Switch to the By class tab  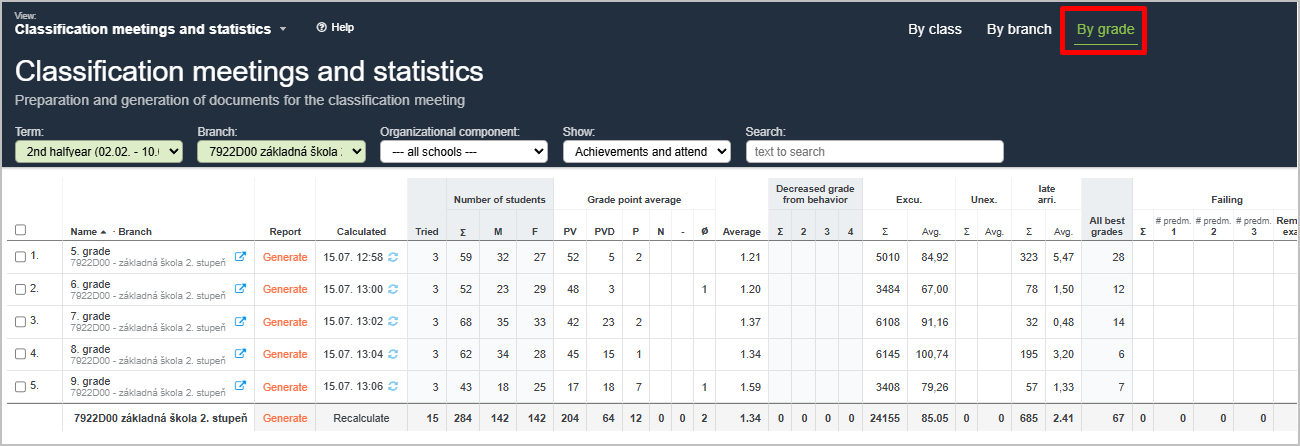click(934, 30)
